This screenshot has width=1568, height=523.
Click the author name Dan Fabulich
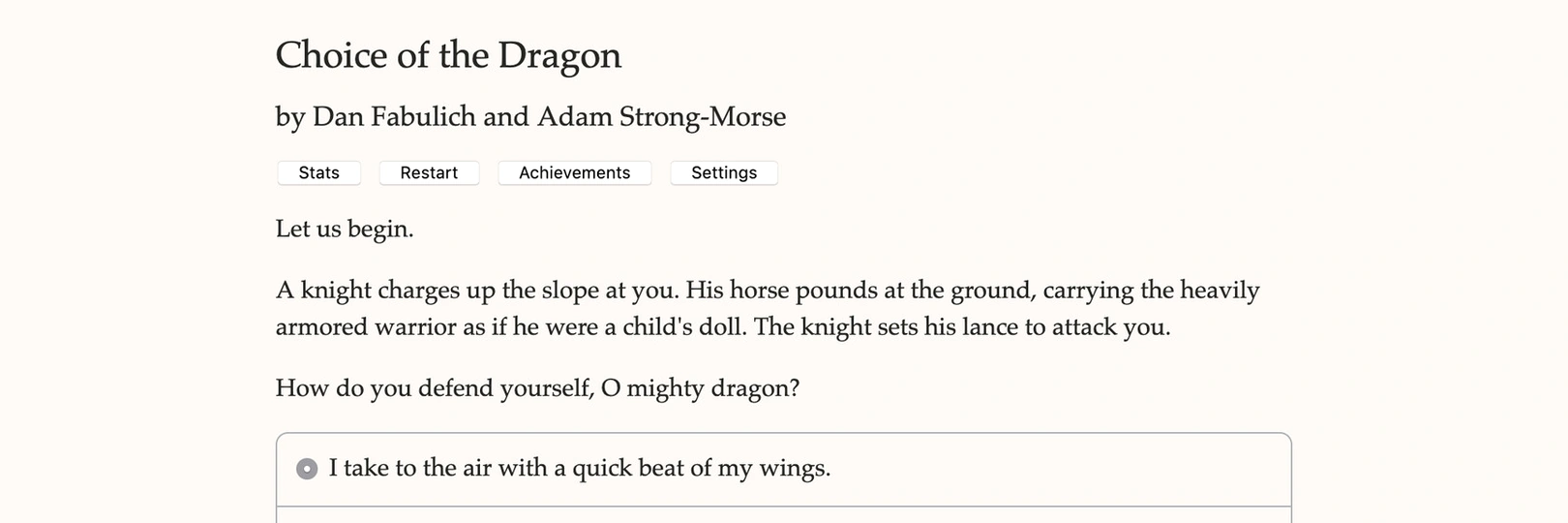pyautogui.click(x=393, y=116)
